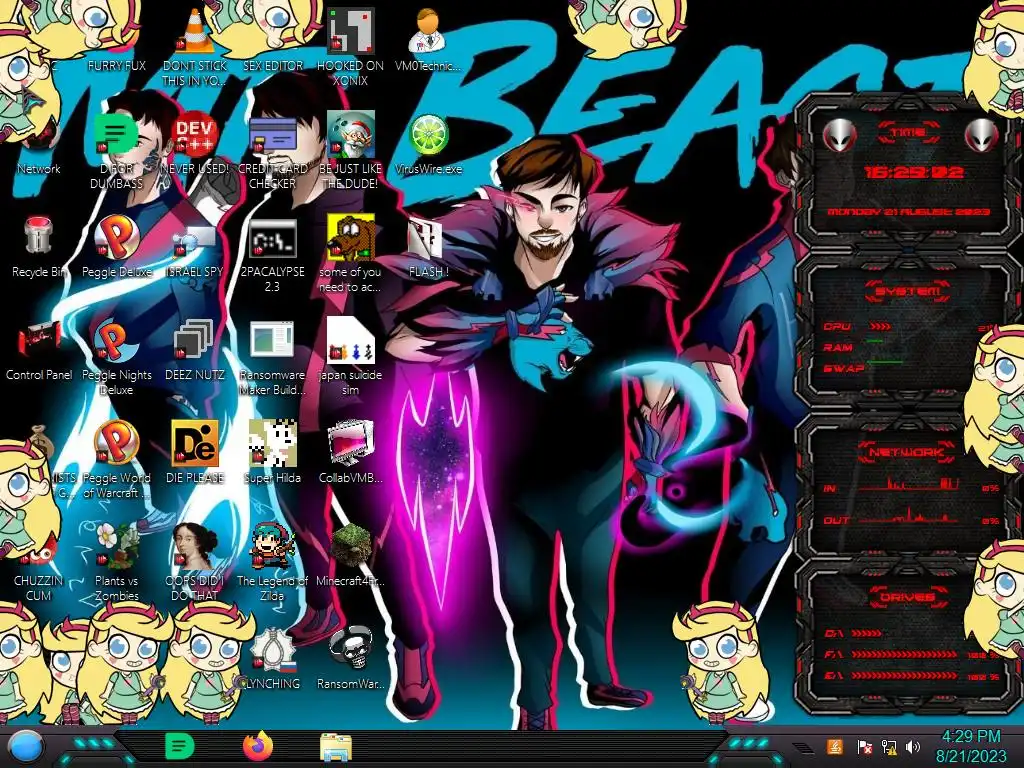Click the E:\ drive usage bar
Image resolution: width=1024 pixels, height=768 pixels.
click(x=904, y=675)
